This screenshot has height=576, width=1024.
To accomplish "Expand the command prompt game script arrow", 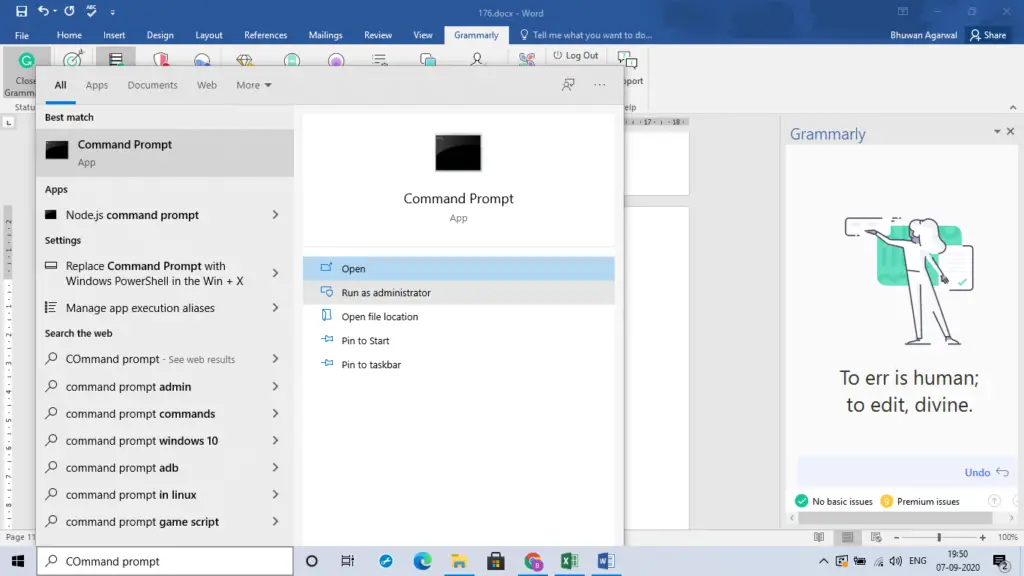I will pos(275,522).
